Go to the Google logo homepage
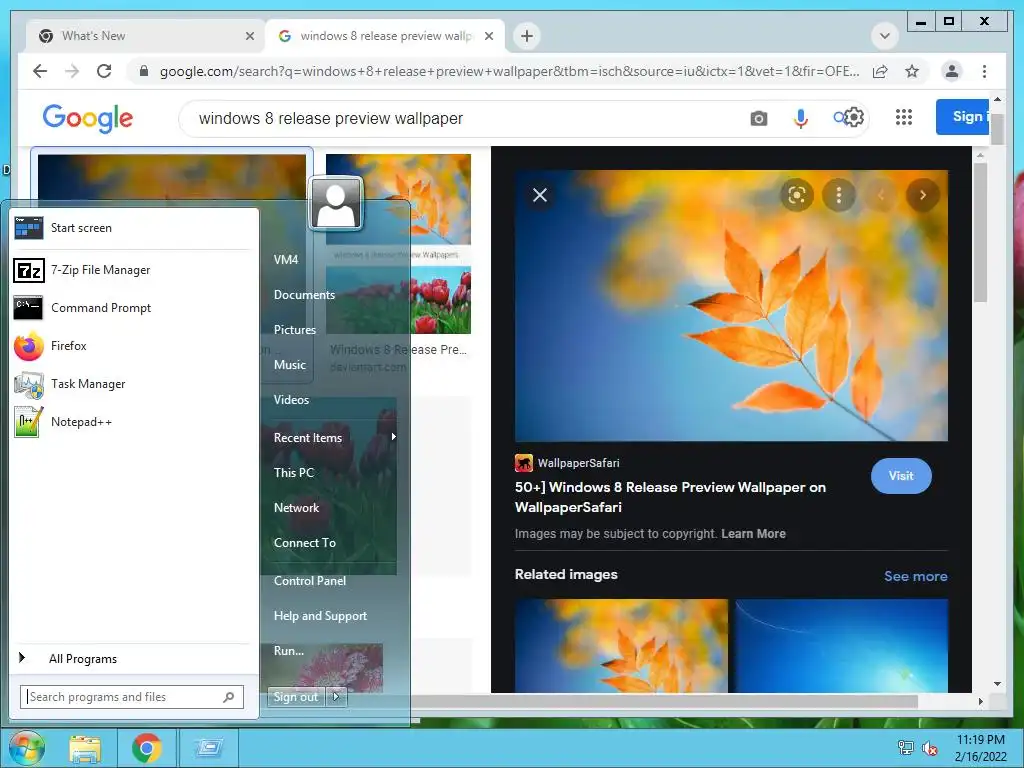The width and height of the screenshot is (1024, 768). pyautogui.click(x=88, y=118)
